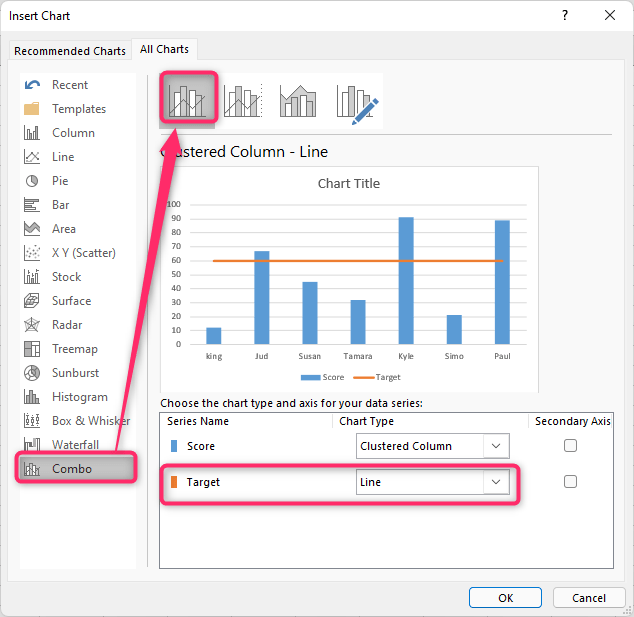
Task: Click blue Score series color marker
Action: pos(174,446)
